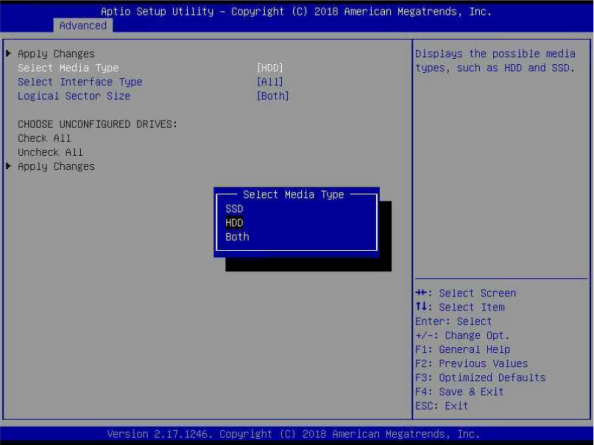Click the F4: Save & Exit hint

coord(459,392)
